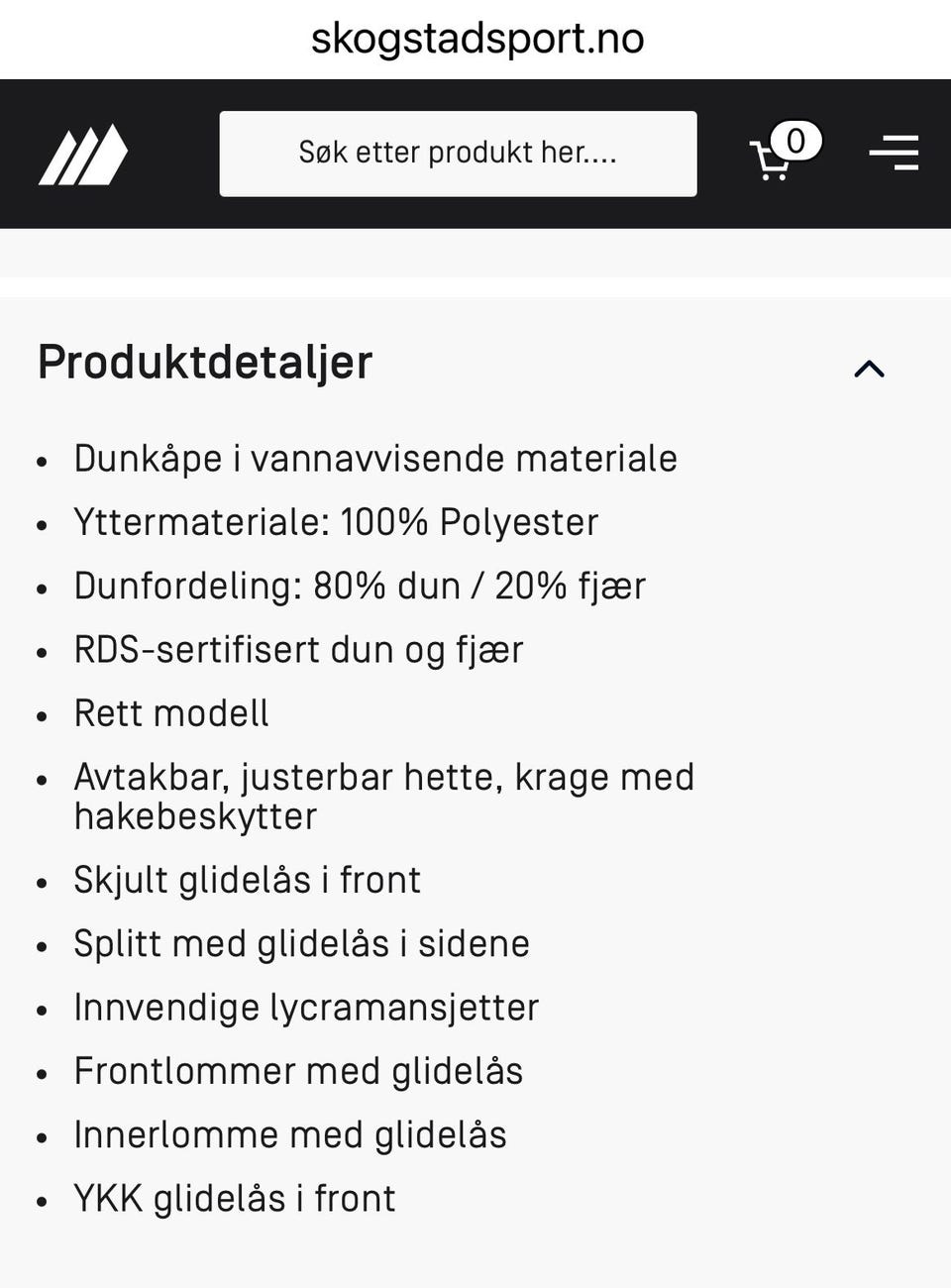The image size is (951, 1288).
Task: Click 'Innvendige lycramansjetter' list item
Action: (x=306, y=1007)
